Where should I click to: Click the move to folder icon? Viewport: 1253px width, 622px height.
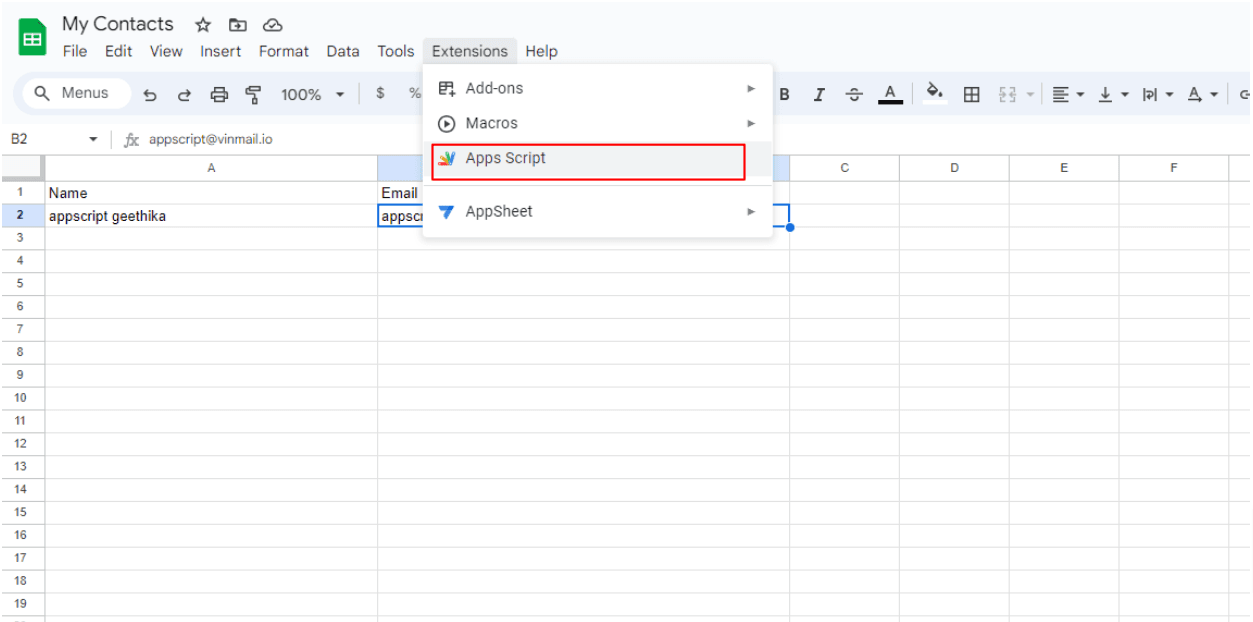(x=237, y=25)
